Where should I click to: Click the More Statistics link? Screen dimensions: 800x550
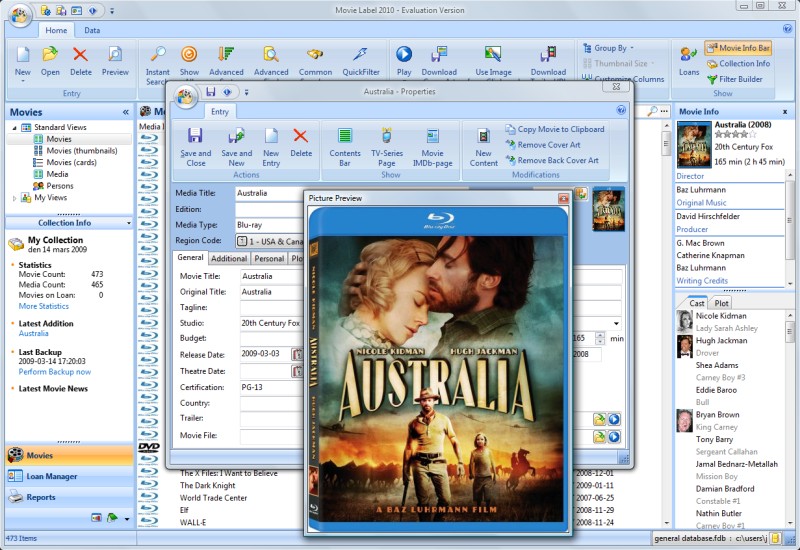(x=43, y=306)
